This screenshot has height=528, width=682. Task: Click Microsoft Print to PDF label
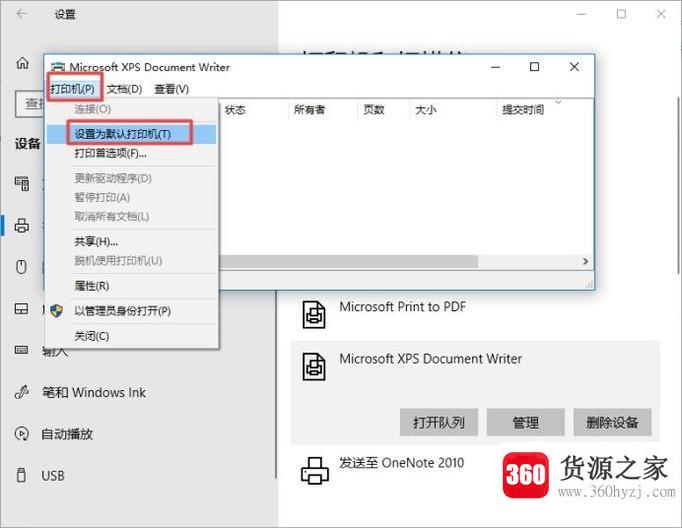402,307
